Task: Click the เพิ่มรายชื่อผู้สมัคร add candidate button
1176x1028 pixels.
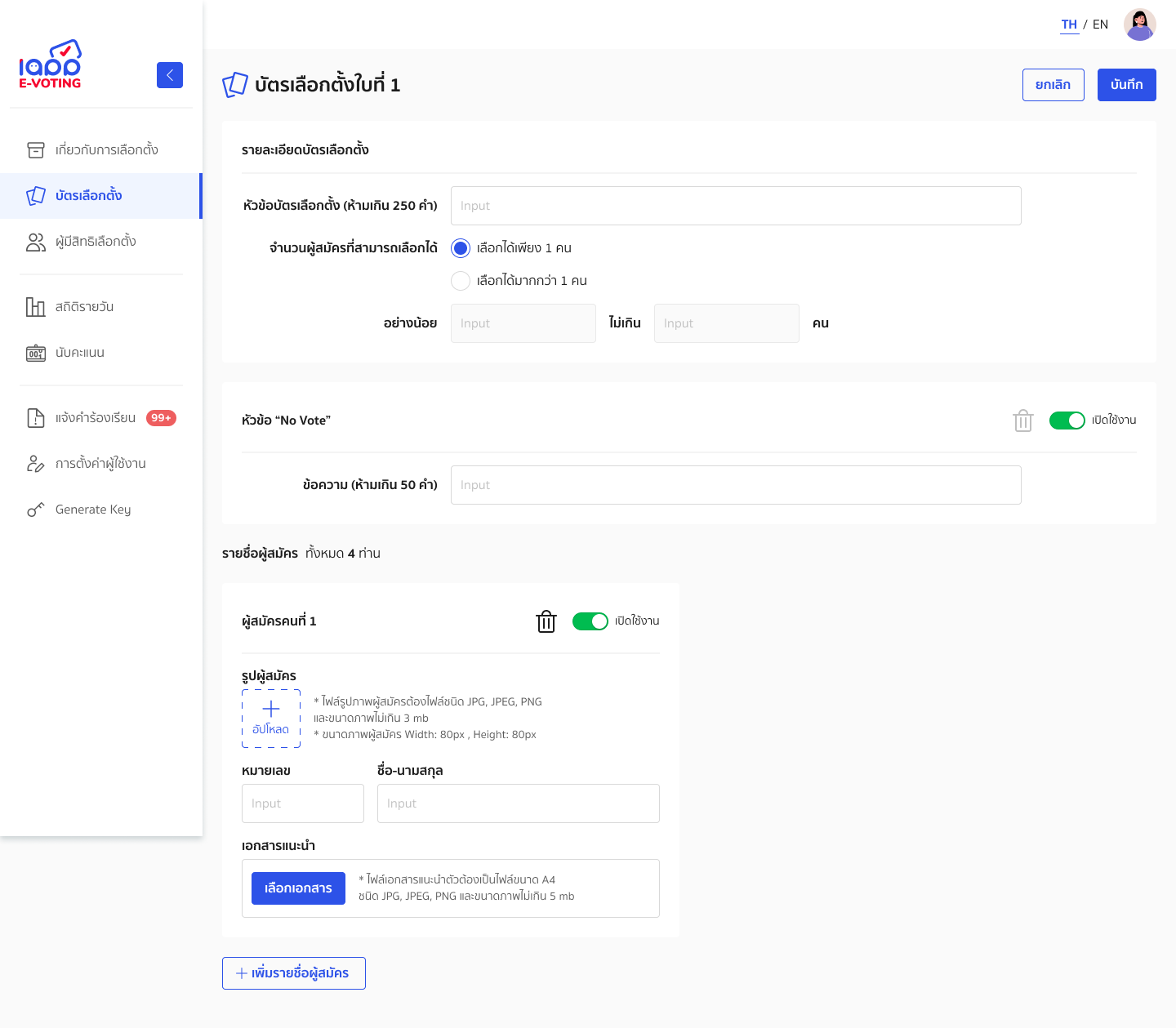Action: pyautogui.click(x=294, y=973)
